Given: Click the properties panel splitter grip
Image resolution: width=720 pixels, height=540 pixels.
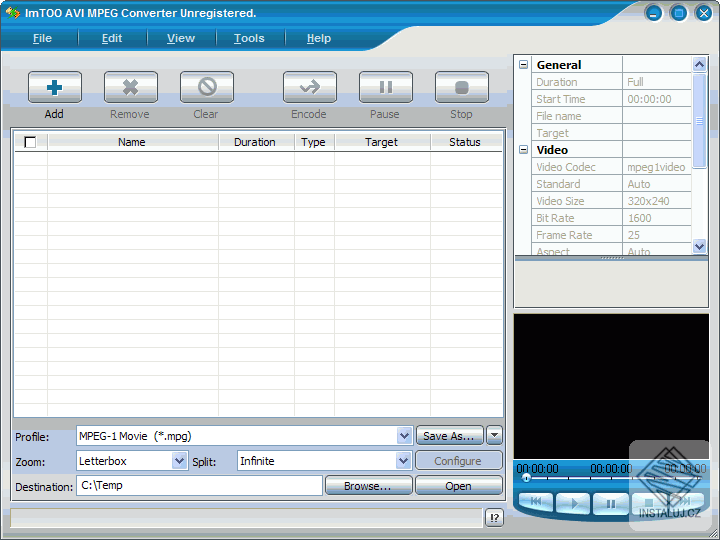Looking at the screenshot, I should tap(612, 258).
